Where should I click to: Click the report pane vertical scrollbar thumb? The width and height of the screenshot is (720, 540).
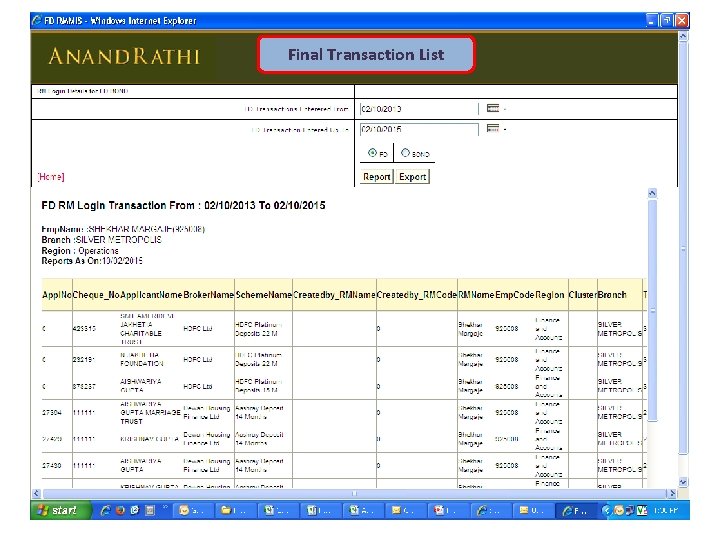(x=652, y=310)
